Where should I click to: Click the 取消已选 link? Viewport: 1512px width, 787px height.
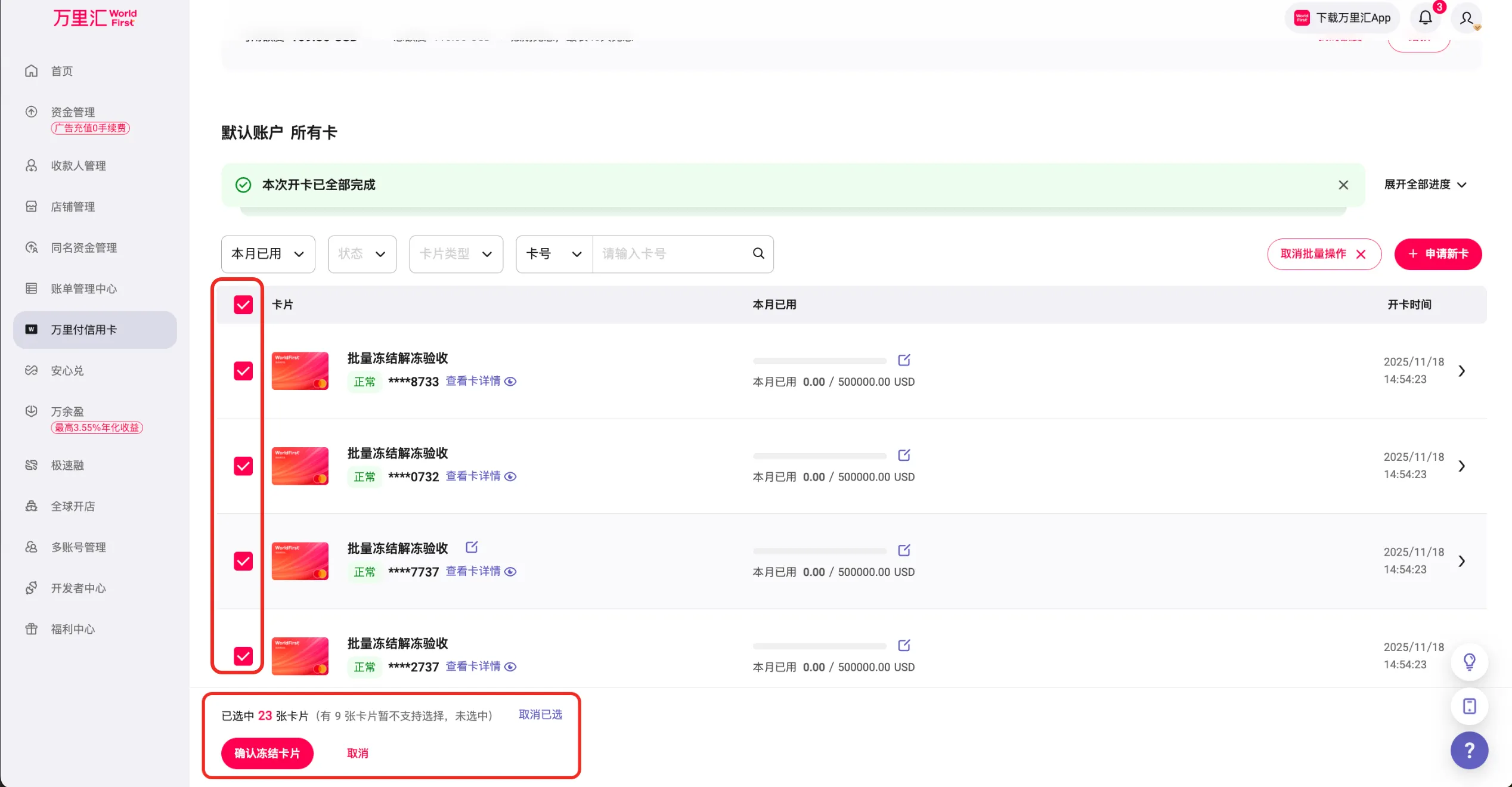click(540, 714)
